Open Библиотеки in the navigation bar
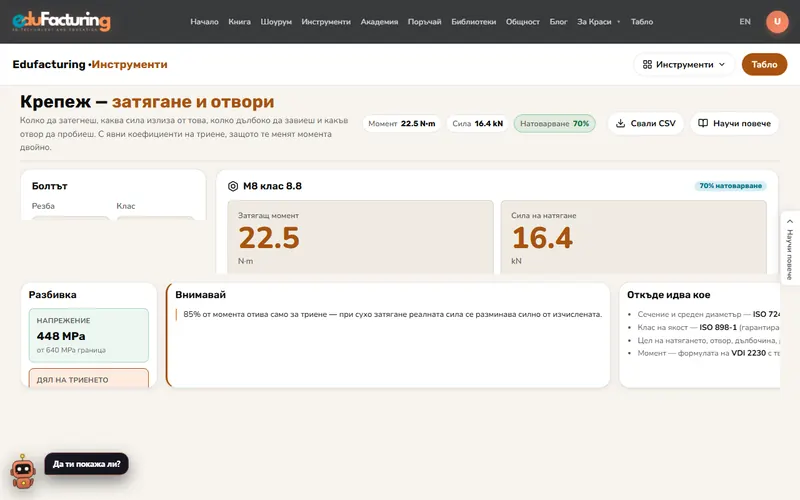This screenshot has height=500, width=800. tap(473, 21)
